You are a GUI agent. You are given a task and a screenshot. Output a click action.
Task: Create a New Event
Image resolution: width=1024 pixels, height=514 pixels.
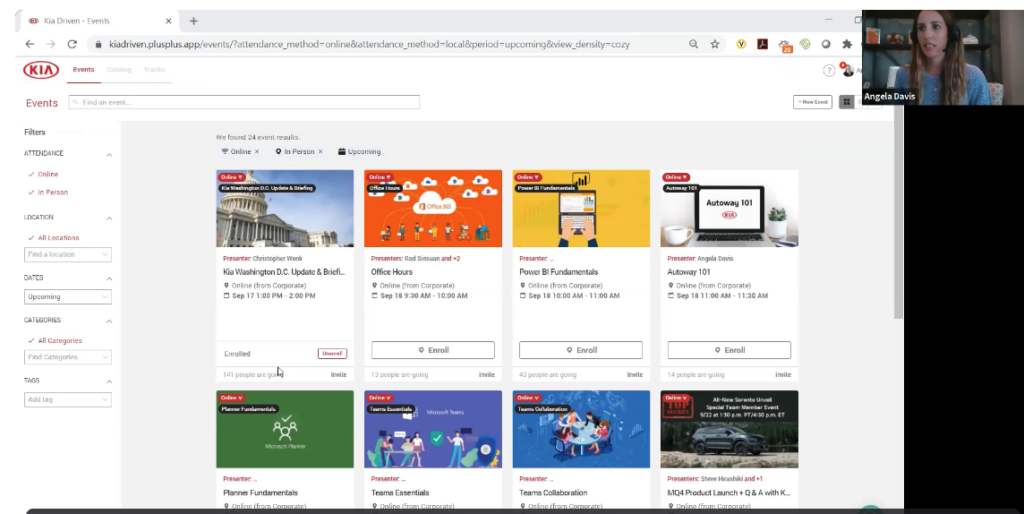812,102
